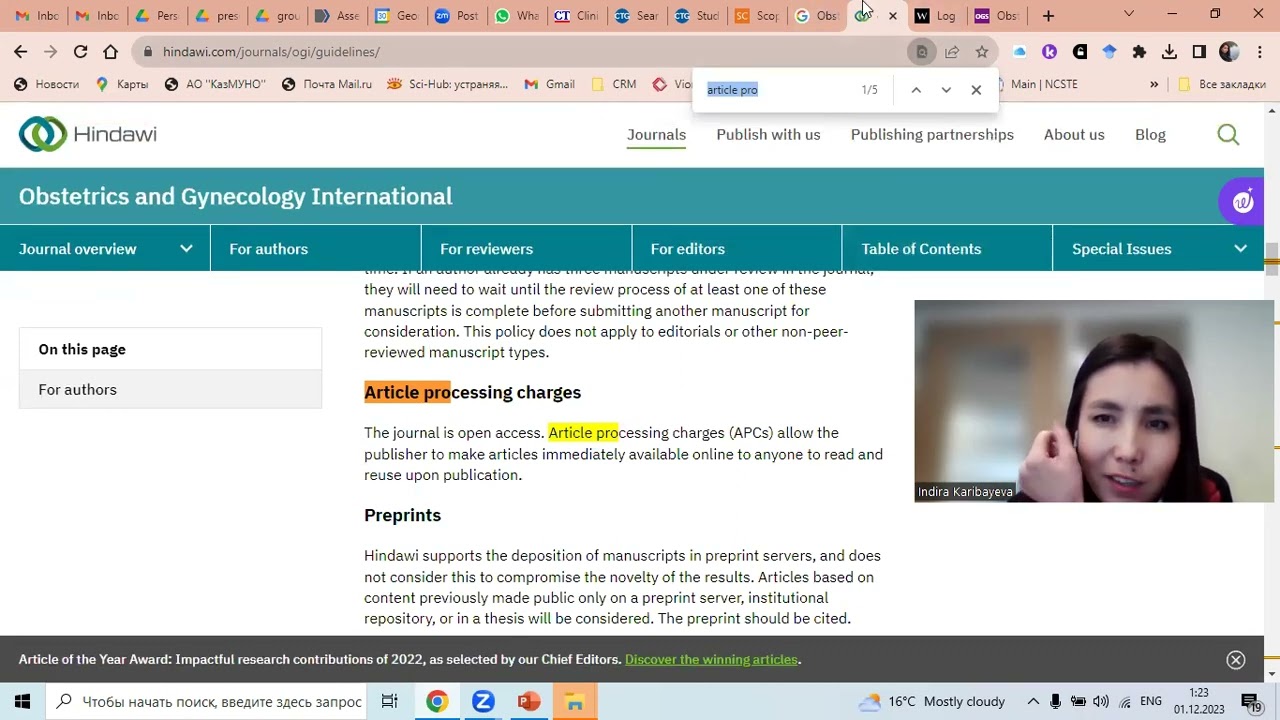Click the find field containing 'article pro'
Viewport: 1280px width, 720px height.
pos(775,90)
